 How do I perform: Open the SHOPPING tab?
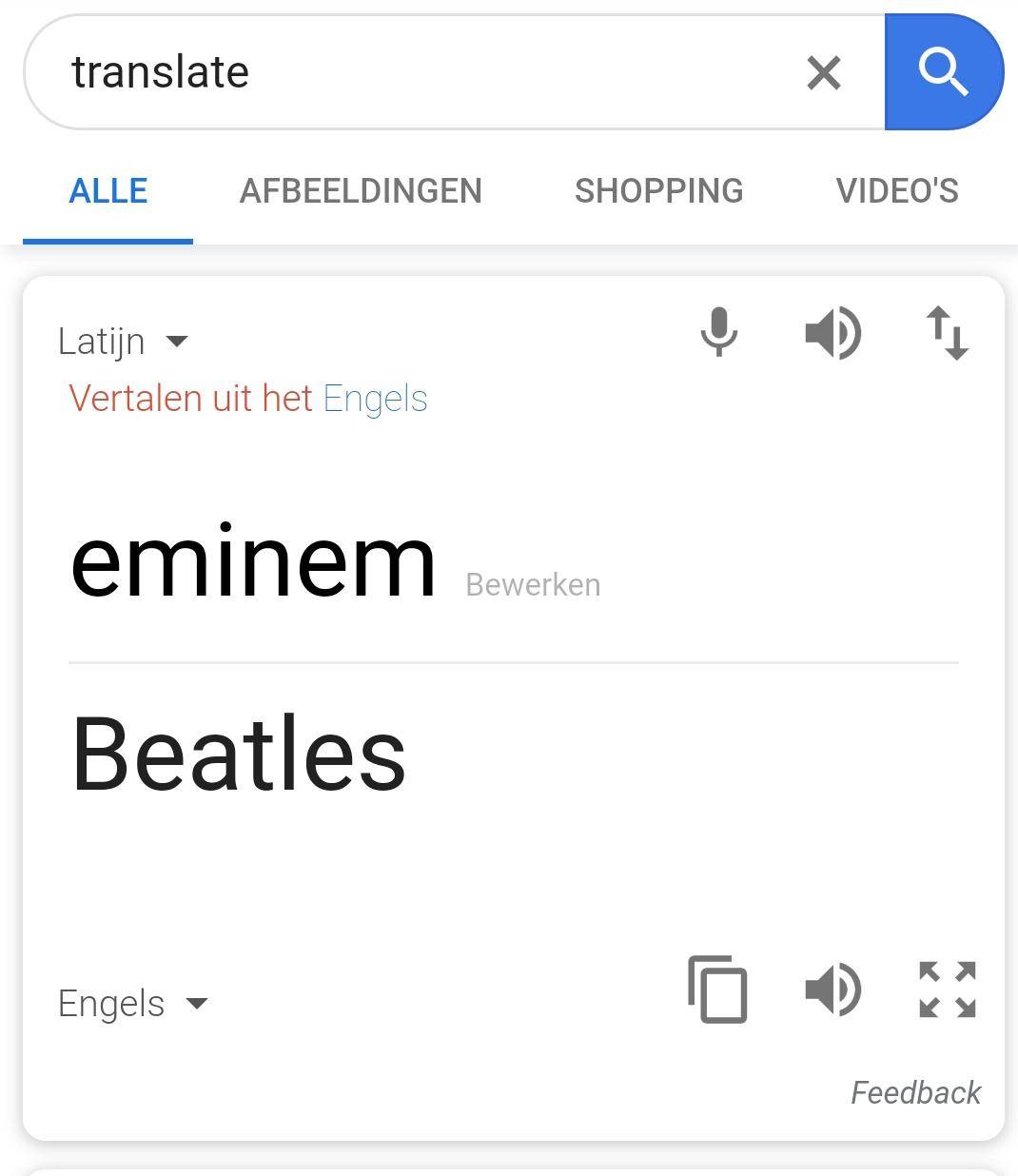pos(659,190)
